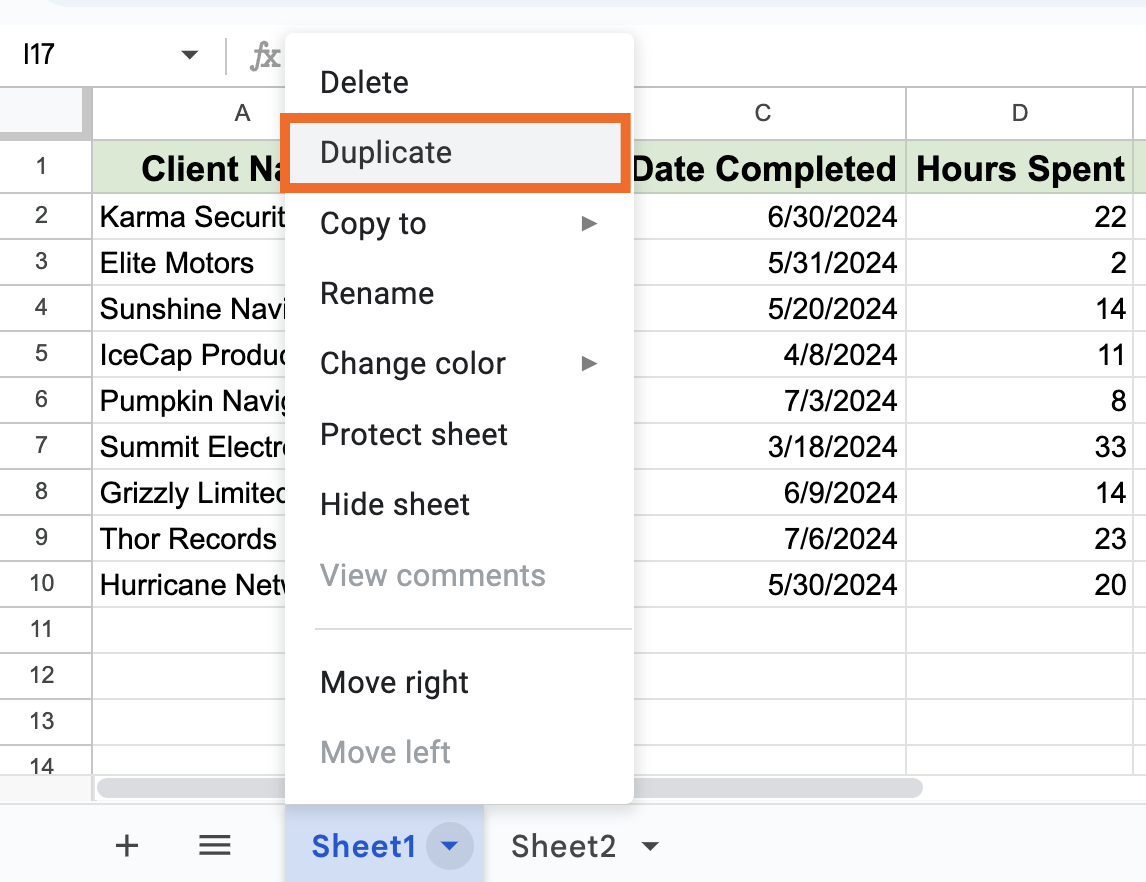The image size is (1146, 882).
Task: Expand the Copy to submenu arrow
Action: [x=589, y=224]
